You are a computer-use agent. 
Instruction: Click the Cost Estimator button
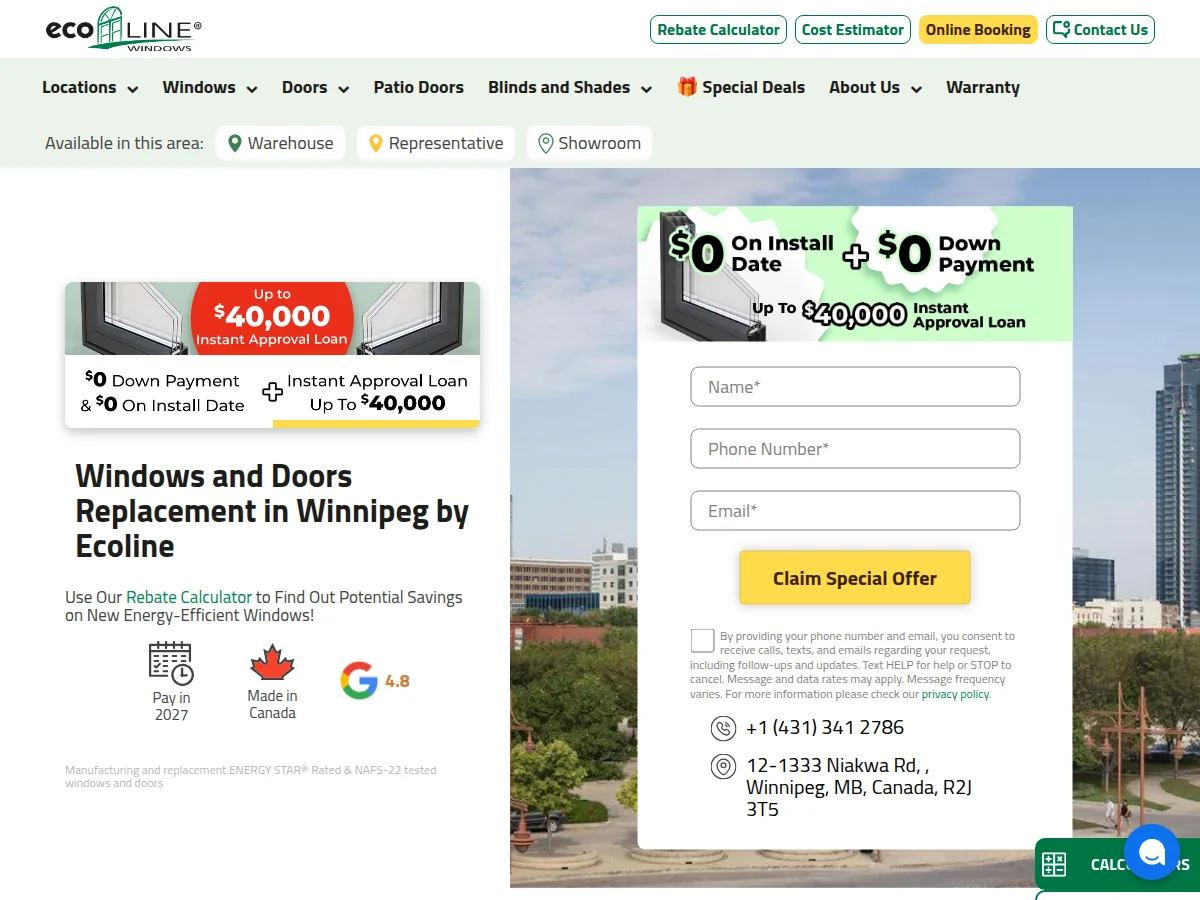click(853, 30)
